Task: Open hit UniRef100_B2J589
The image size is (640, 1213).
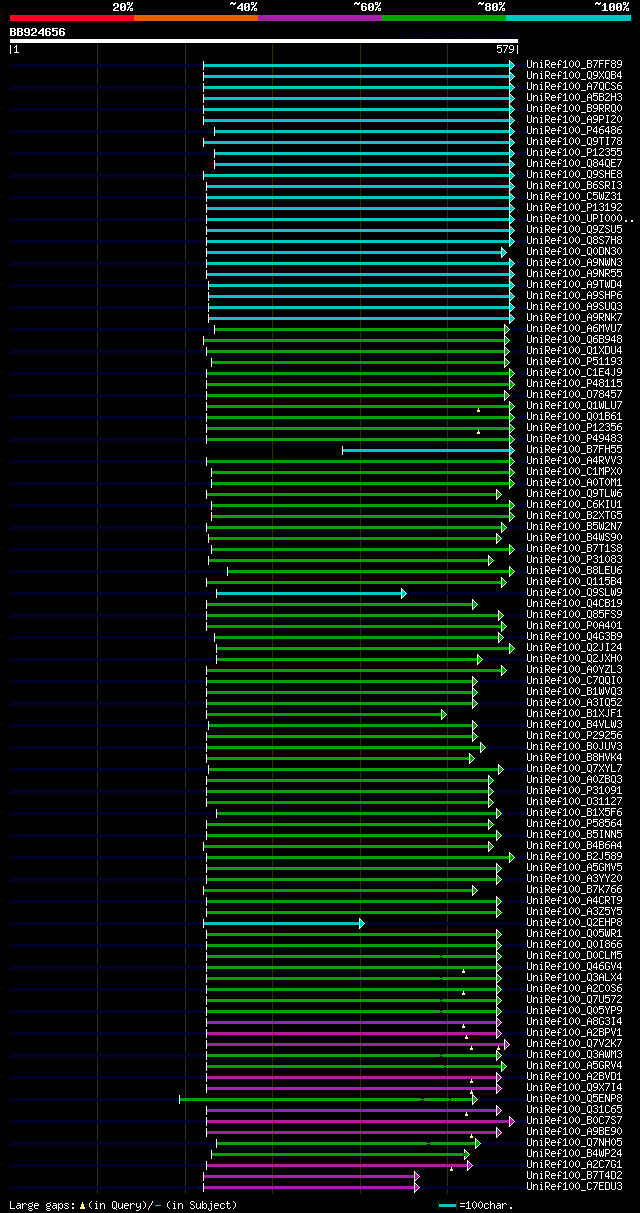Action: coord(574,857)
